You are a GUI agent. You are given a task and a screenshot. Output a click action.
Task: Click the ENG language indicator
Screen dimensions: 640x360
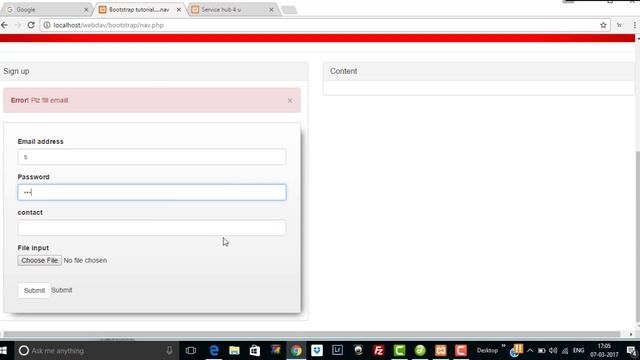(579, 351)
